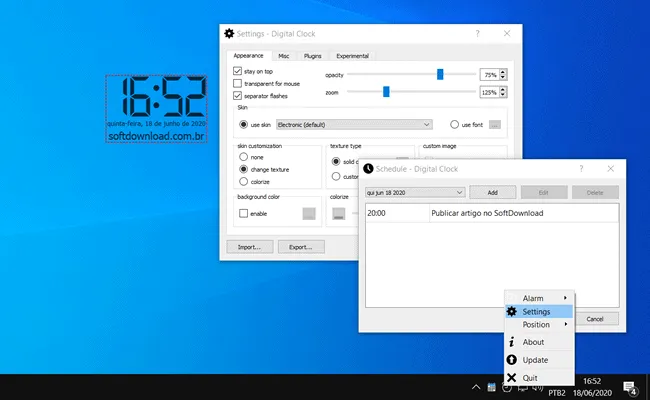Click the font chooser ... button
Screen dimensions: 650x400
coord(495,124)
